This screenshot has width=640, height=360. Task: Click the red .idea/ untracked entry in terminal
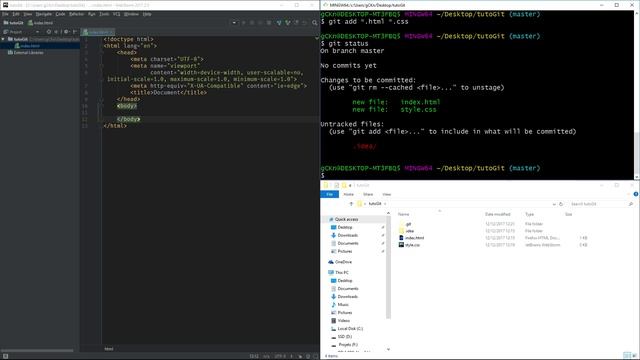point(364,146)
